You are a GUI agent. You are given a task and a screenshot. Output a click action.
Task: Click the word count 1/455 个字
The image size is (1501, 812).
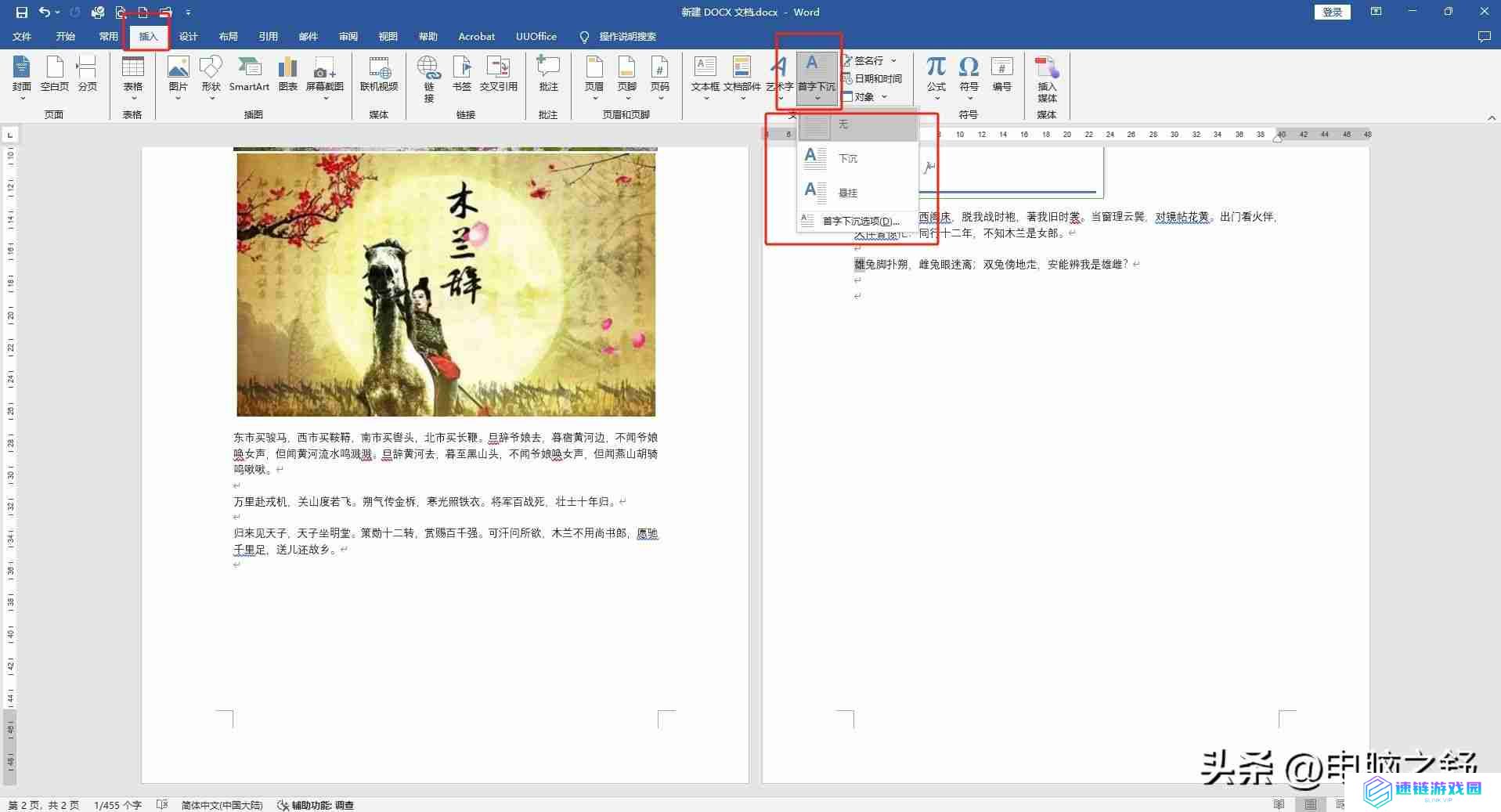point(117,805)
